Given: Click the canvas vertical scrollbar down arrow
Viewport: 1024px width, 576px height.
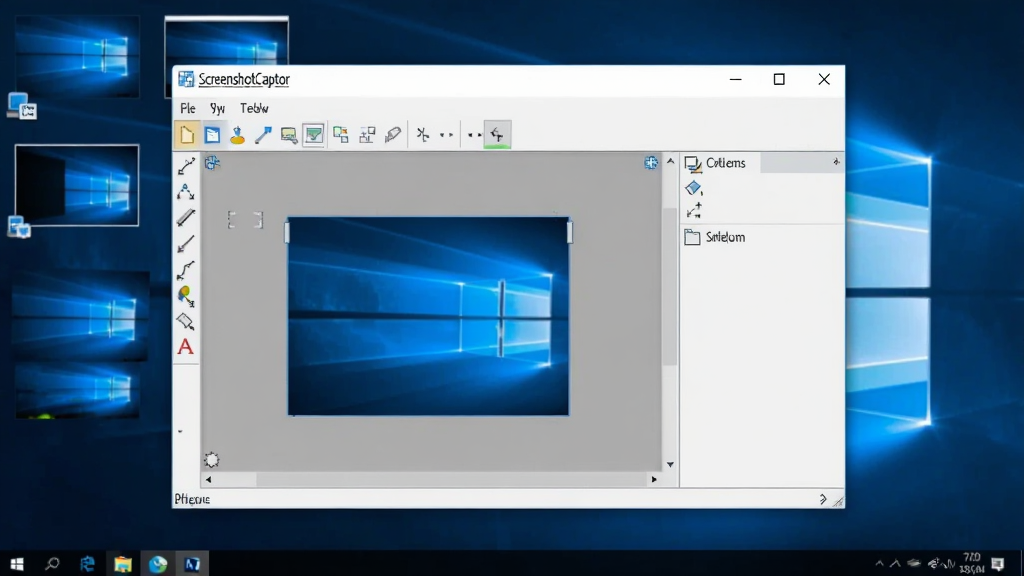Looking at the screenshot, I should [x=670, y=464].
